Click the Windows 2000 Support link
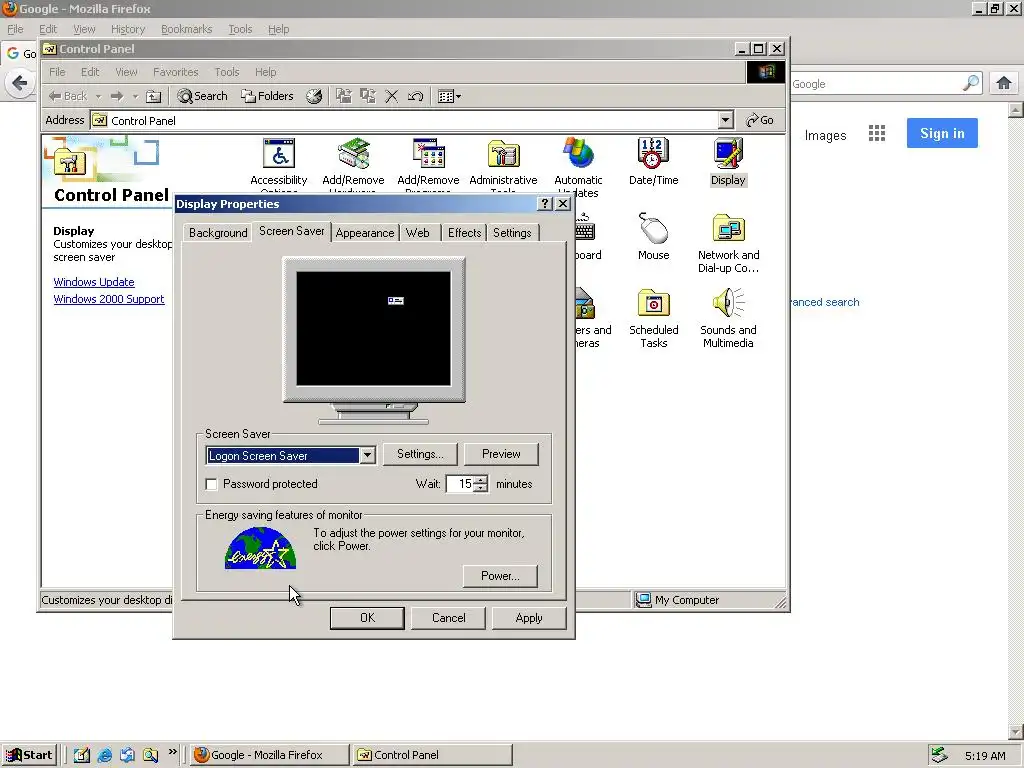The width and height of the screenshot is (1024, 768). [109, 299]
